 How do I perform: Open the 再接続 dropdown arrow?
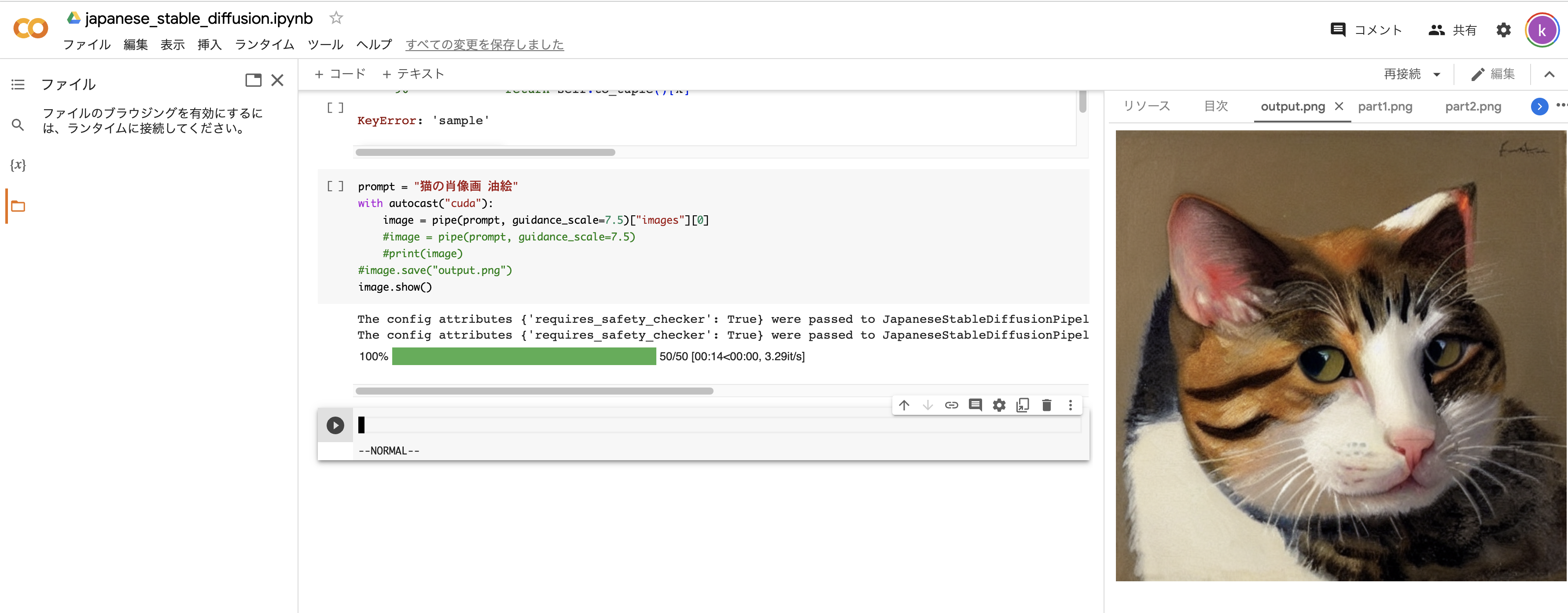pos(1438,74)
